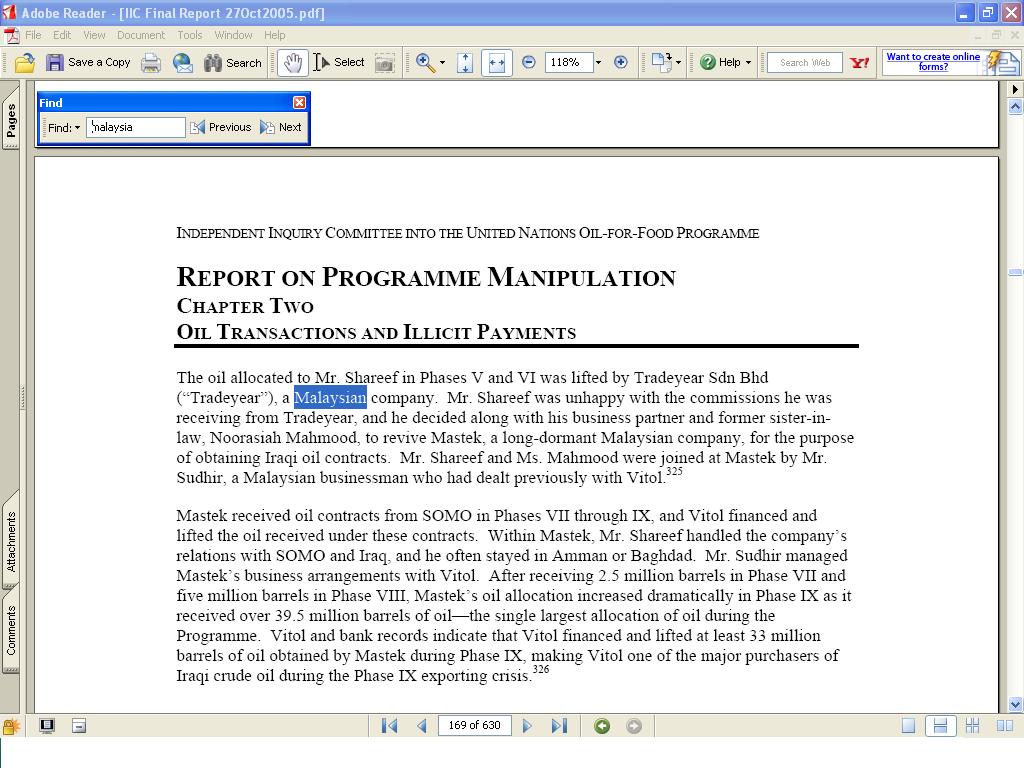Click the vertical scrollbar thumb

click(x=1015, y=272)
